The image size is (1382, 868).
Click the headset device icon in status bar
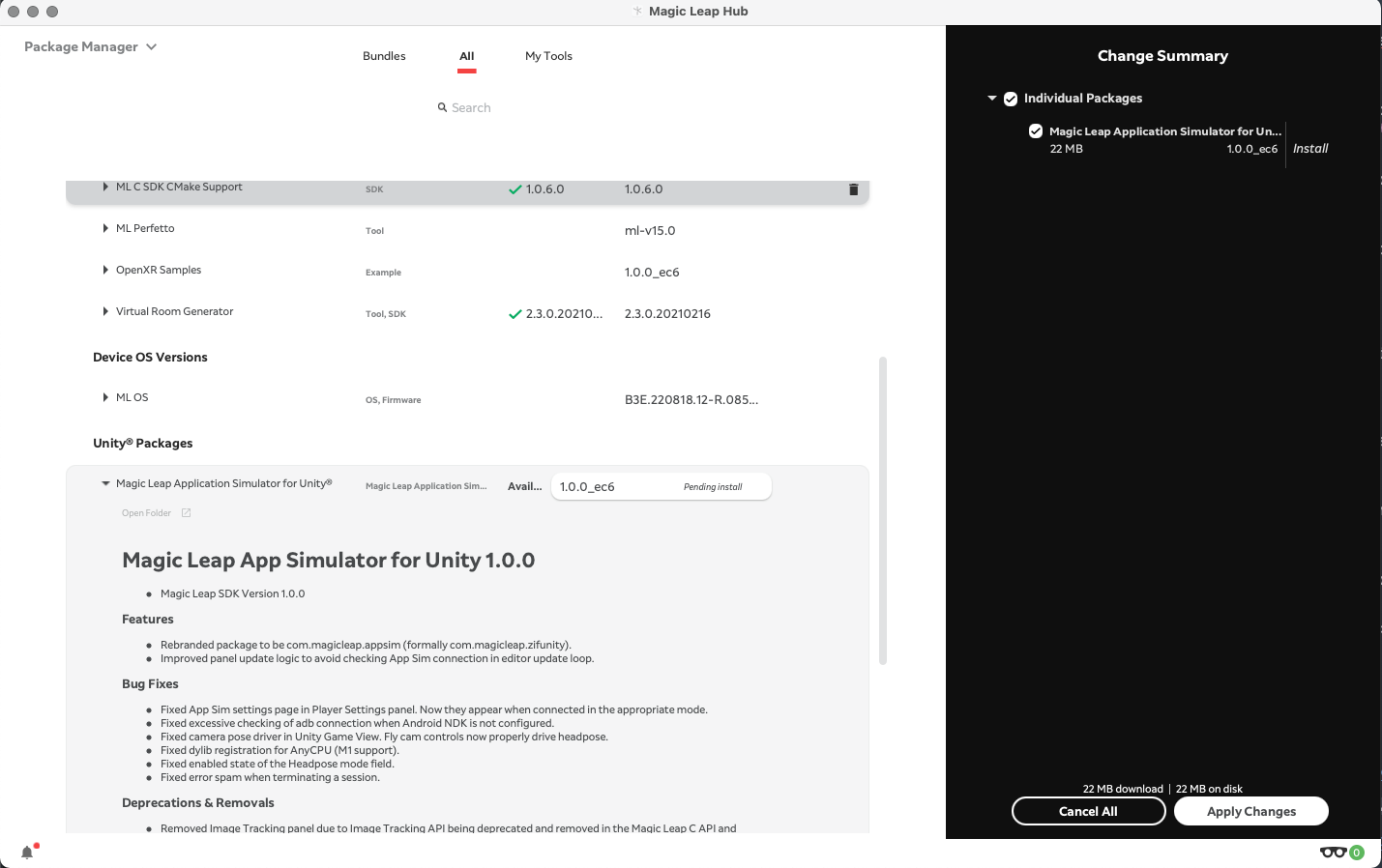pyautogui.click(x=1333, y=852)
